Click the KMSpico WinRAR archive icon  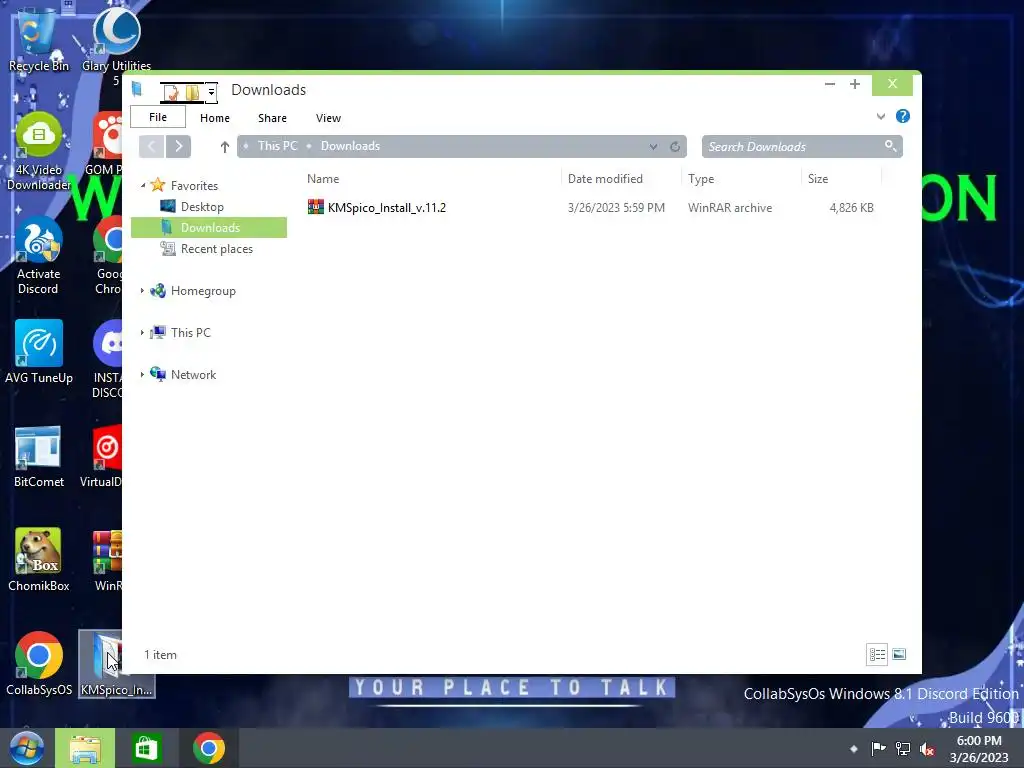pyautogui.click(x=315, y=207)
